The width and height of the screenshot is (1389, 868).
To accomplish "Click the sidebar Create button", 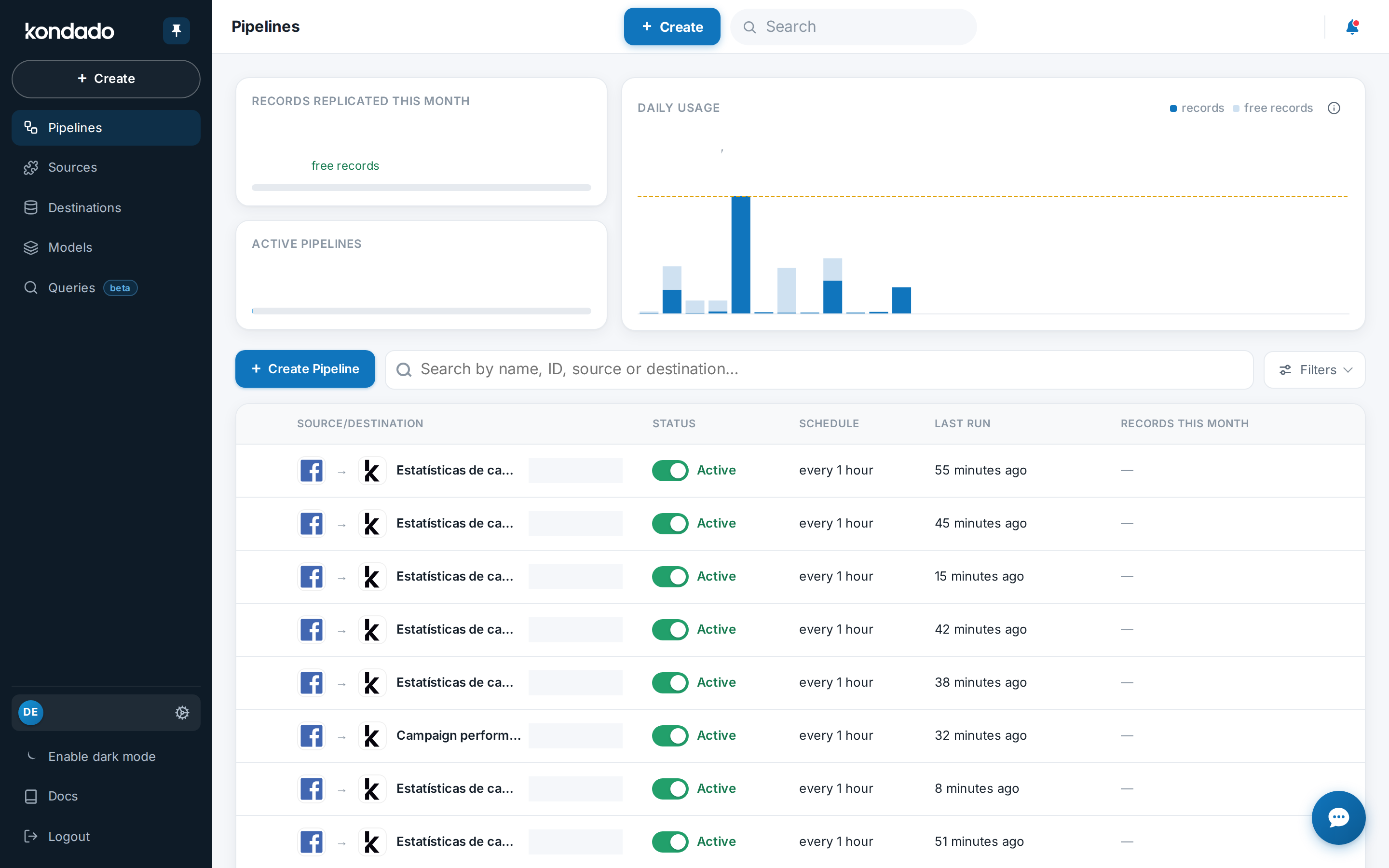I will coord(106,79).
